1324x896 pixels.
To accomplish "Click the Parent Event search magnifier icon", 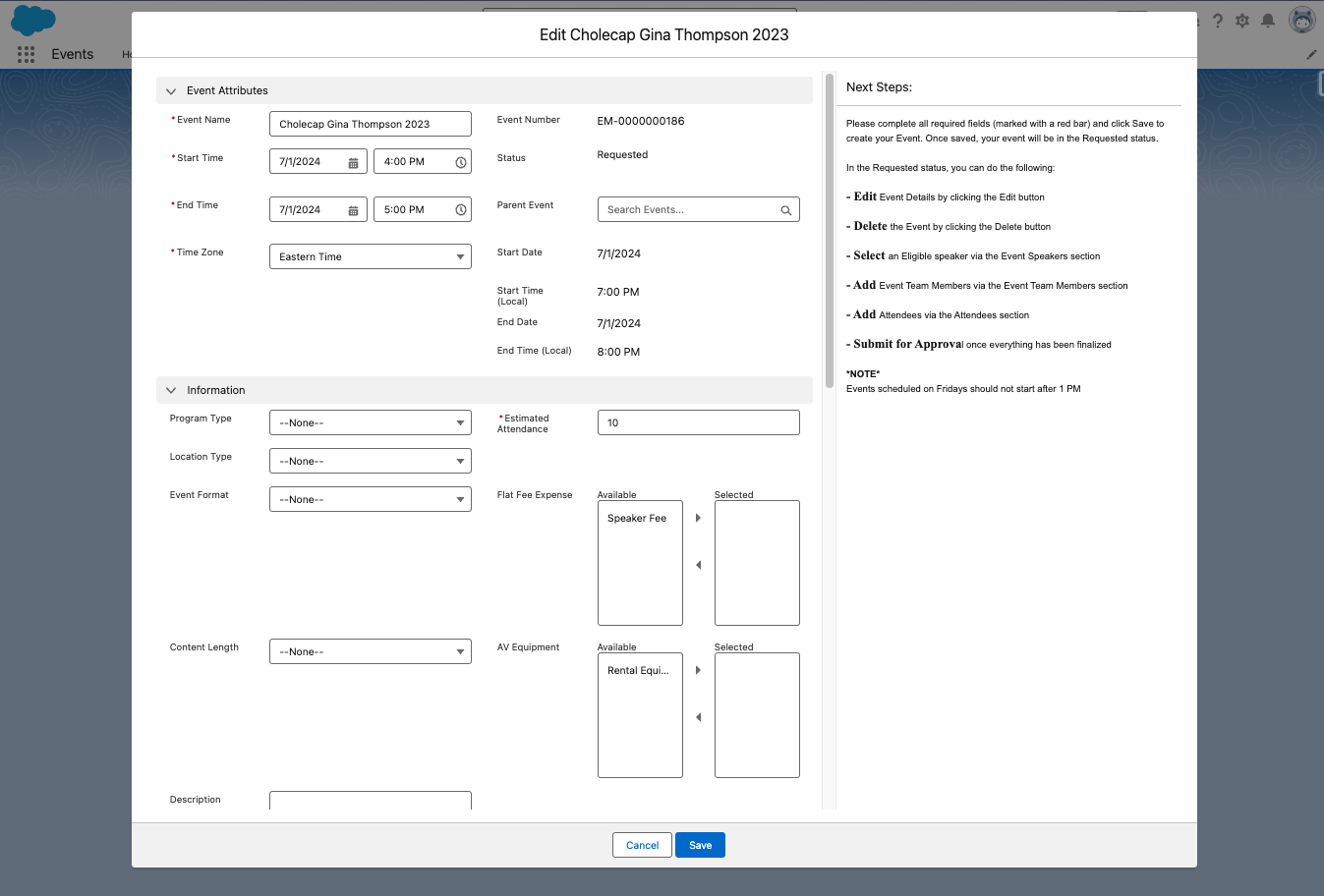I will [785, 210].
